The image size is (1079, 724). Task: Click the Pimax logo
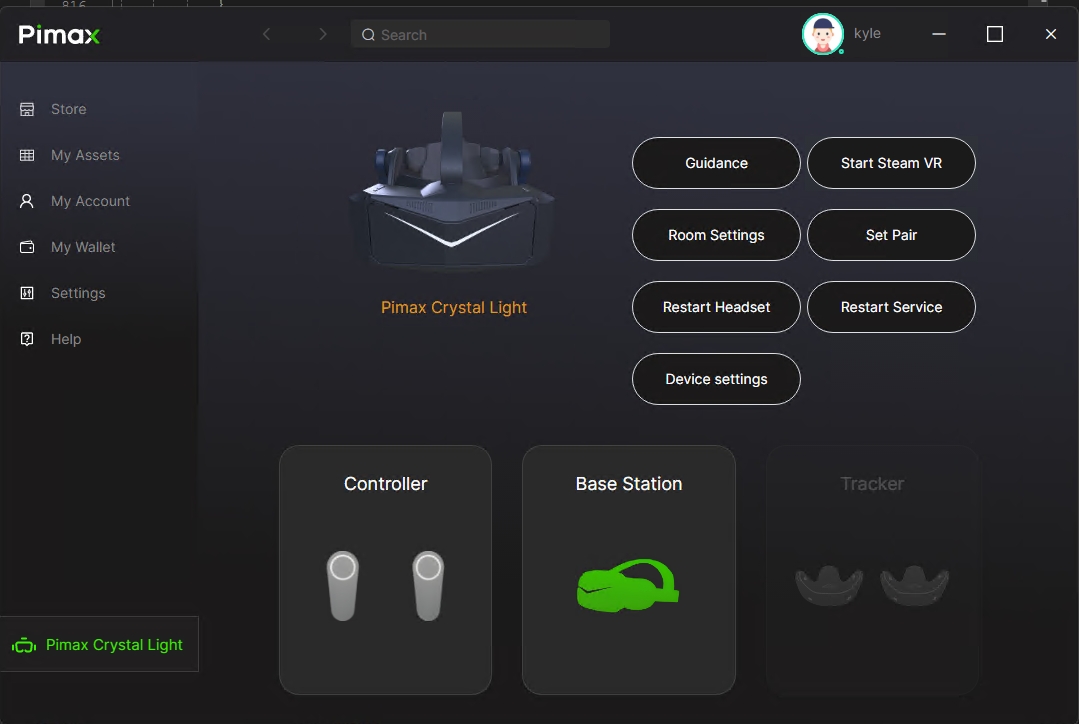click(59, 34)
